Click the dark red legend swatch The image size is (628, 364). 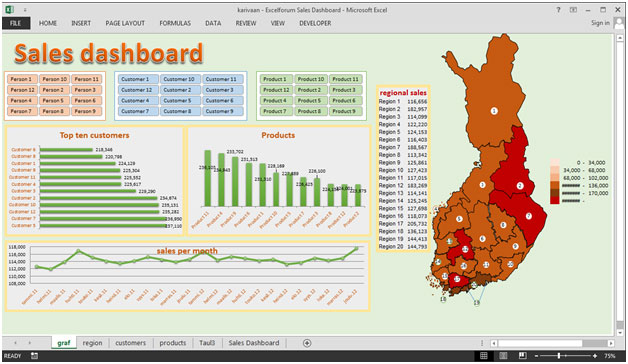(555, 201)
